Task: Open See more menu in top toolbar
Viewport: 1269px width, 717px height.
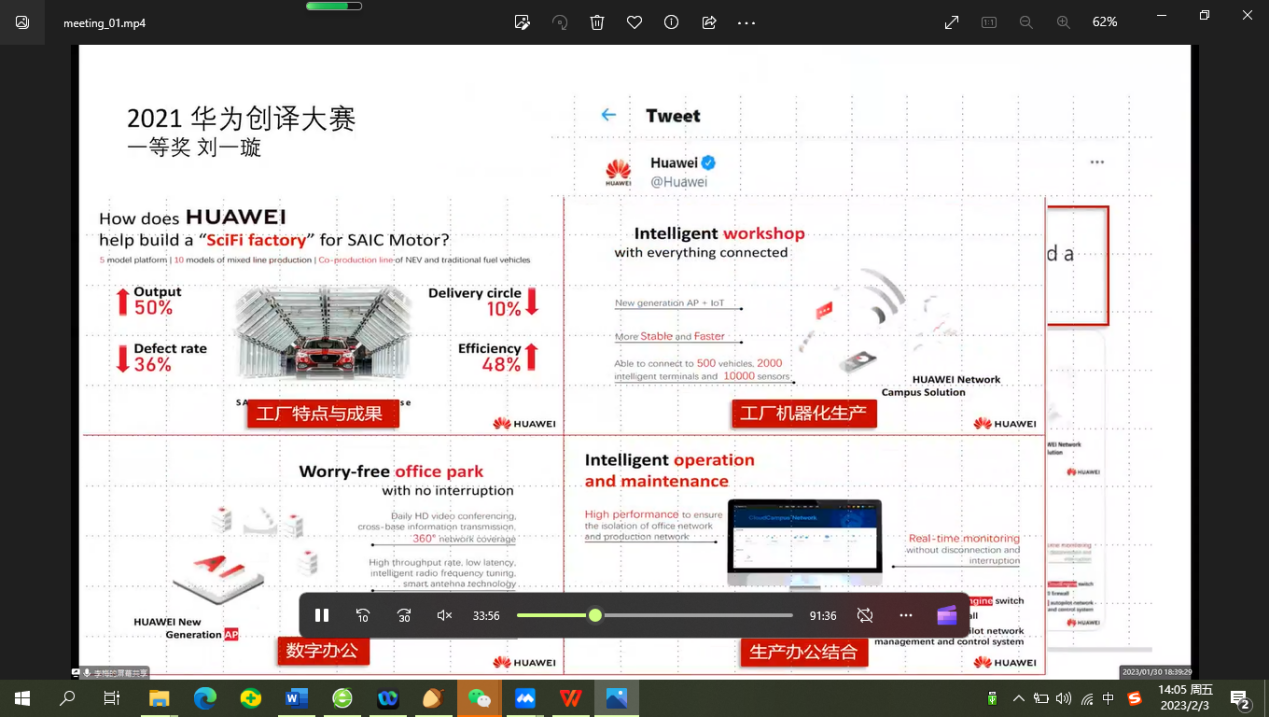Action: coord(746,22)
